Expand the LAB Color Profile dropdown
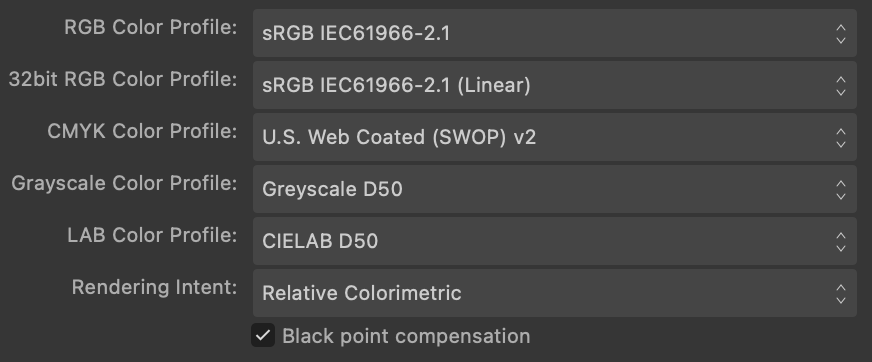Image resolution: width=872 pixels, height=362 pixels. (x=554, y=241)
